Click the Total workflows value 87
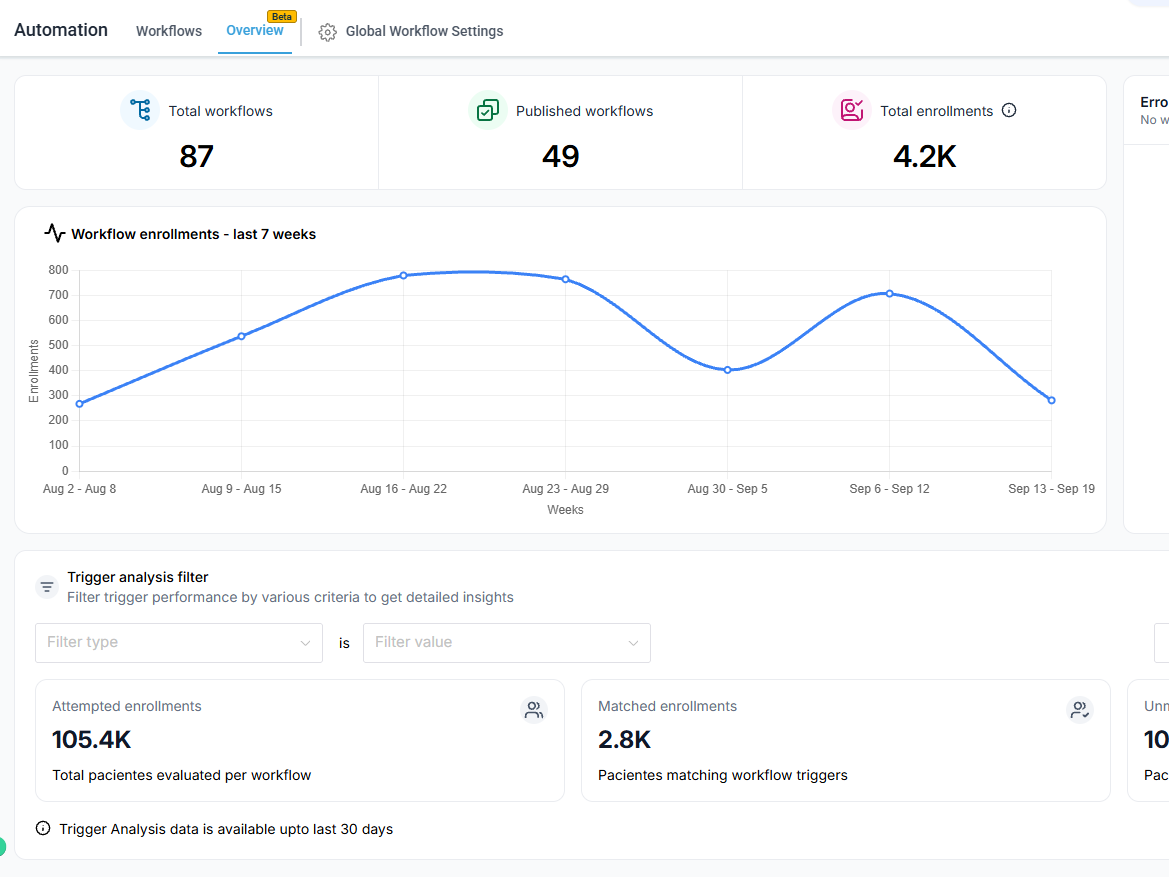 point(197,157)
